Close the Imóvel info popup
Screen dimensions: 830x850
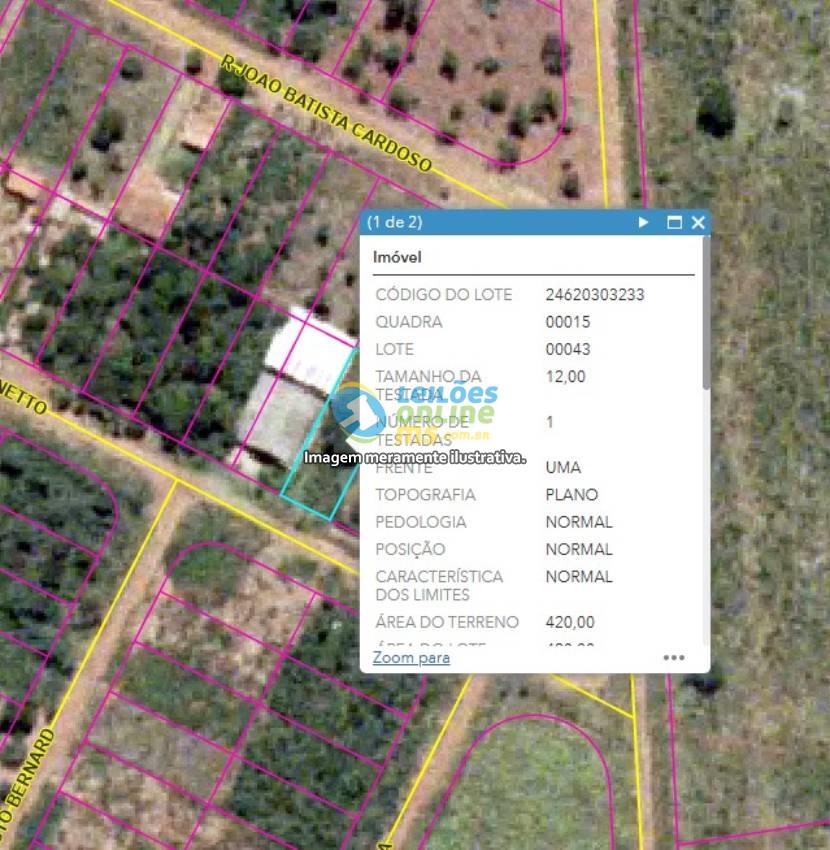point(698,222)
